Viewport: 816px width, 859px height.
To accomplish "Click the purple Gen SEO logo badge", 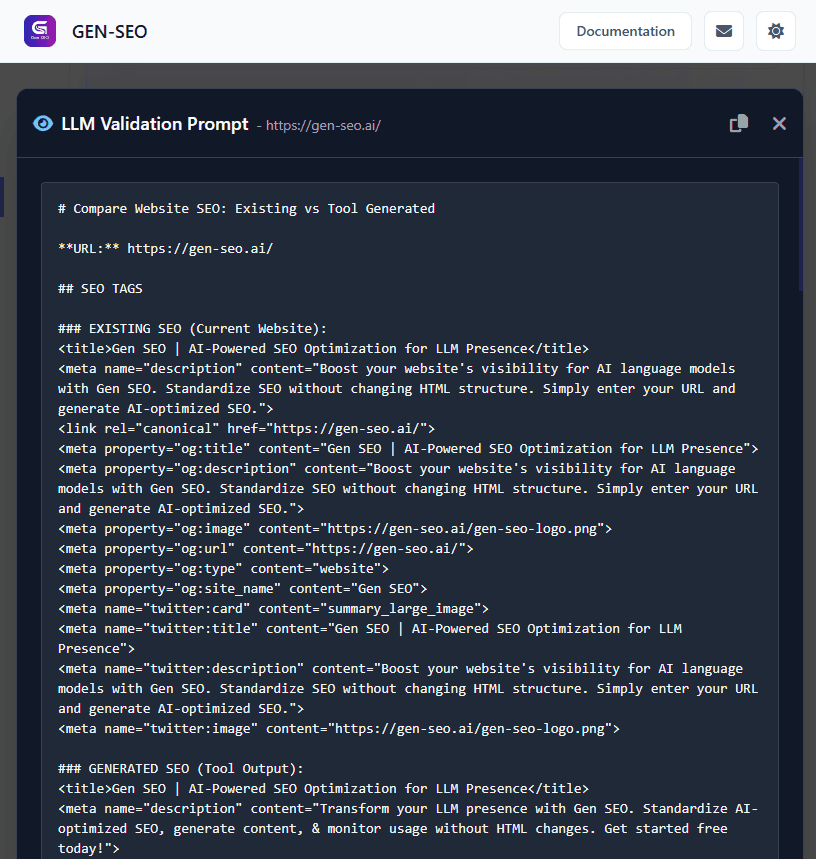I will click(x=39, y=30).
